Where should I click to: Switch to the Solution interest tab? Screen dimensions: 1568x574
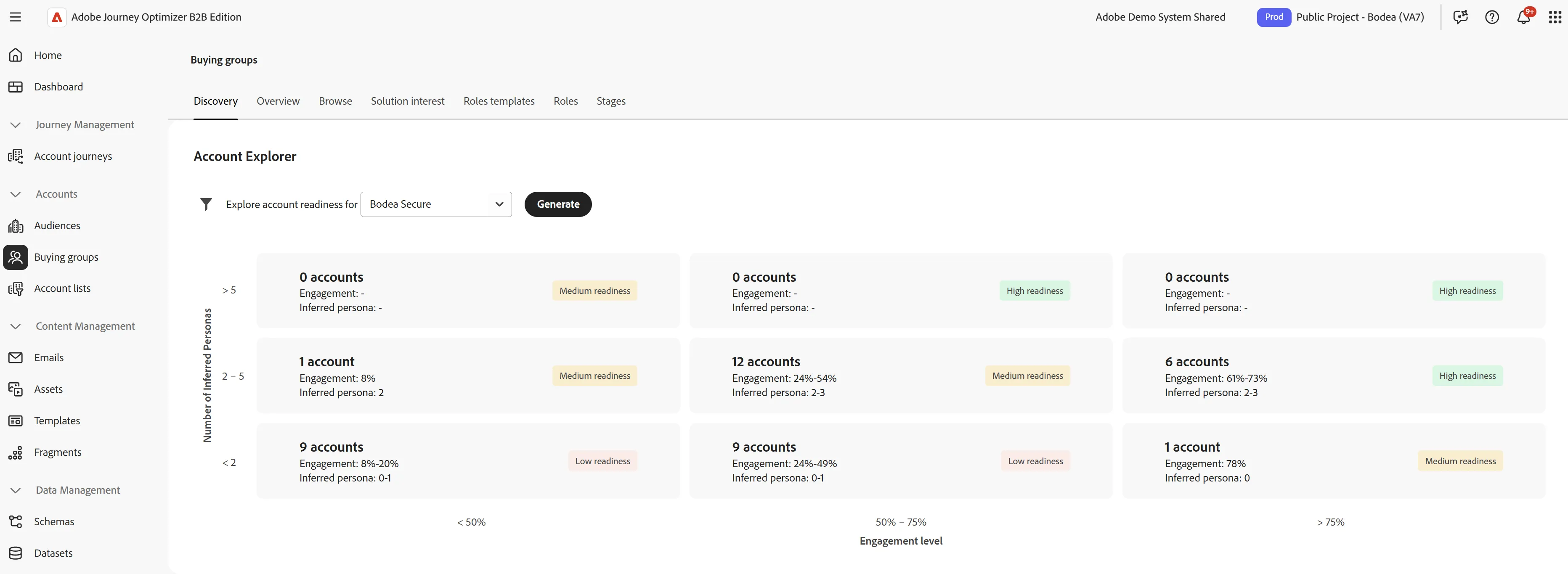pos(408,101)
